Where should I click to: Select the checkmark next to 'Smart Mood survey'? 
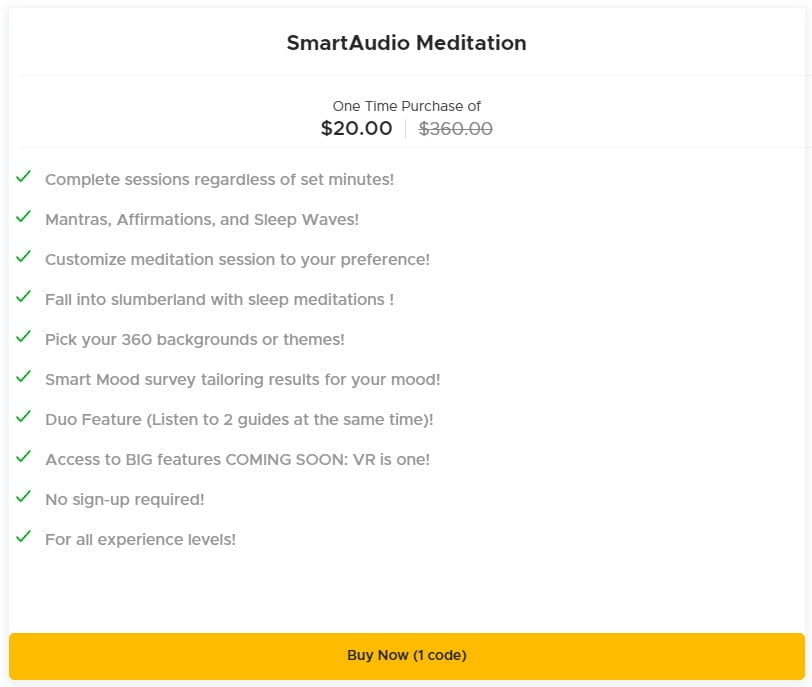pos(23,380)
